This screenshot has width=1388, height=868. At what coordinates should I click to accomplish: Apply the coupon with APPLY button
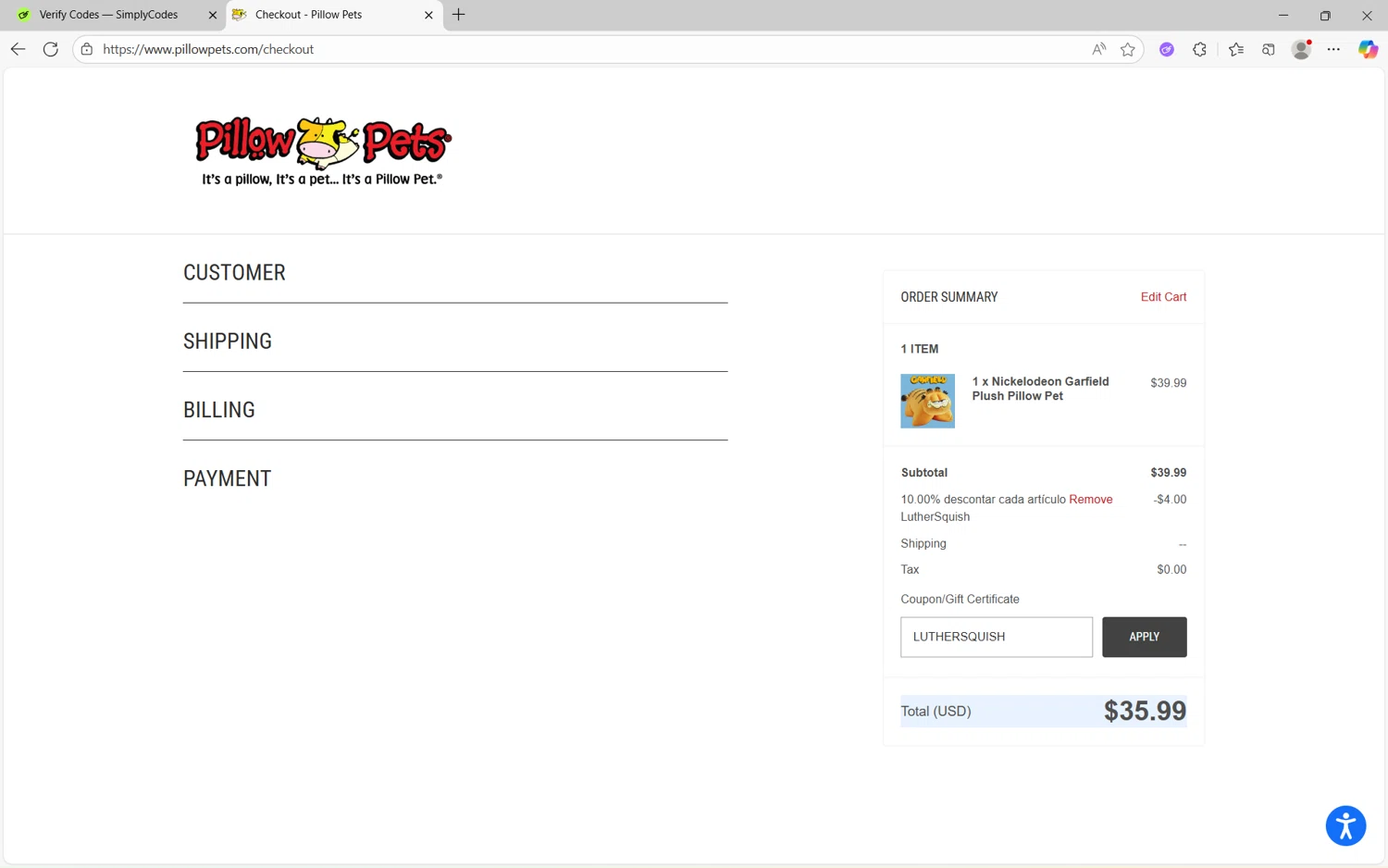coord(1144,637)
